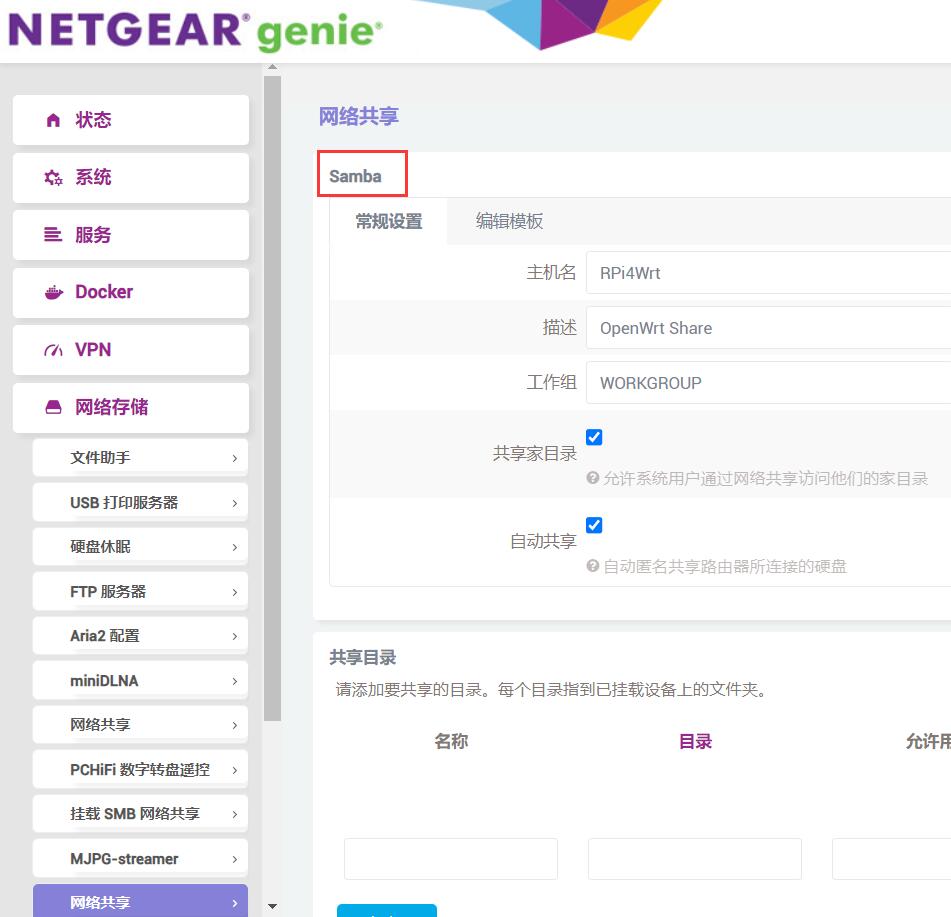Viewport: 951px width, 917px height.
Task: Open the unselected 网络共享 sidebar item
Action: click(140, 725)
